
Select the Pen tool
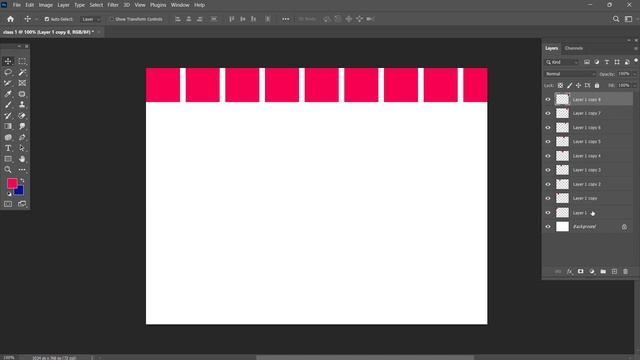(x=22, y=137)
